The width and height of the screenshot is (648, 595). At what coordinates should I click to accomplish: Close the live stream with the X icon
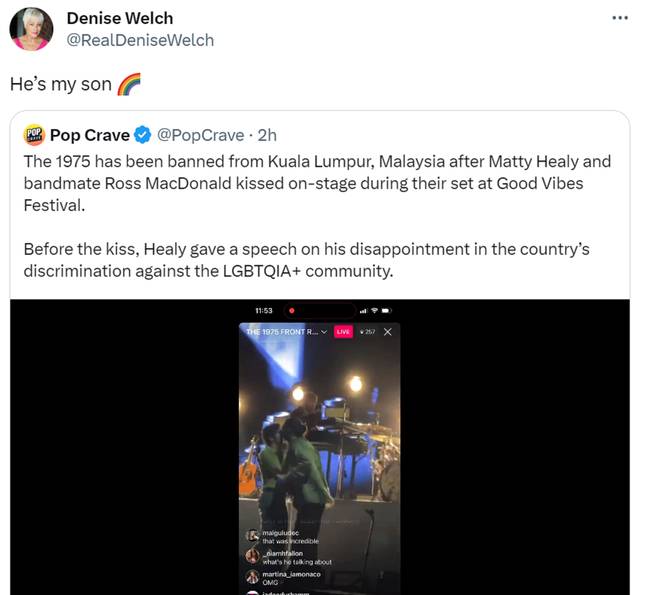click(387, 332)
